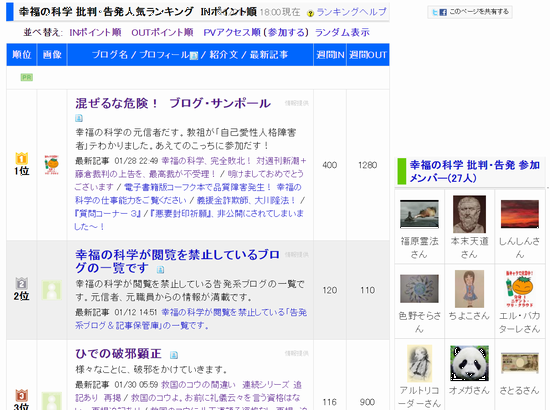Open member オメガさん panda avatar
Screen dimensions: 550x410
469,363
